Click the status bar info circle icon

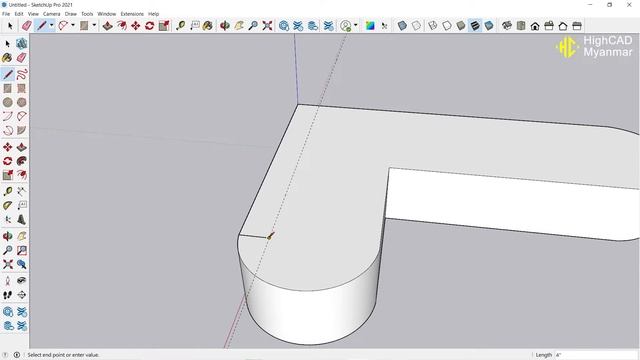coord(17,355)
